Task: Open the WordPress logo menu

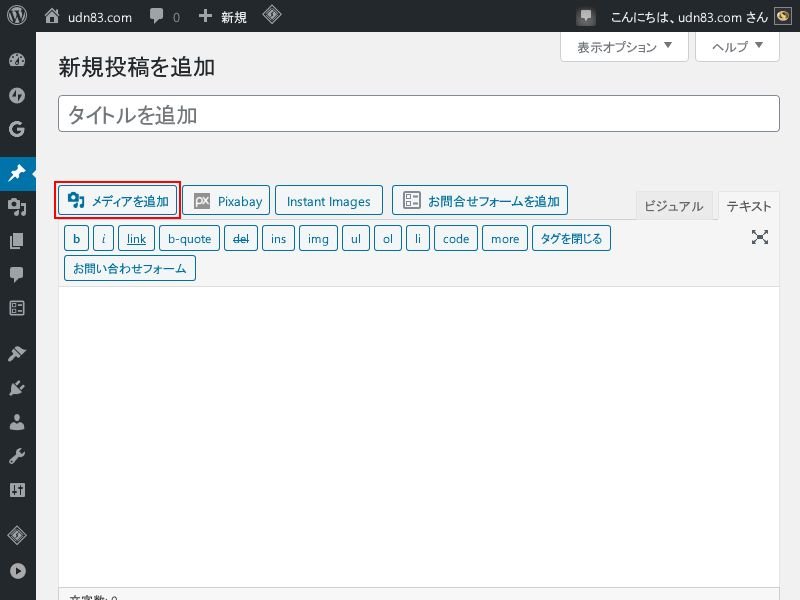Action: coord(17,16)
